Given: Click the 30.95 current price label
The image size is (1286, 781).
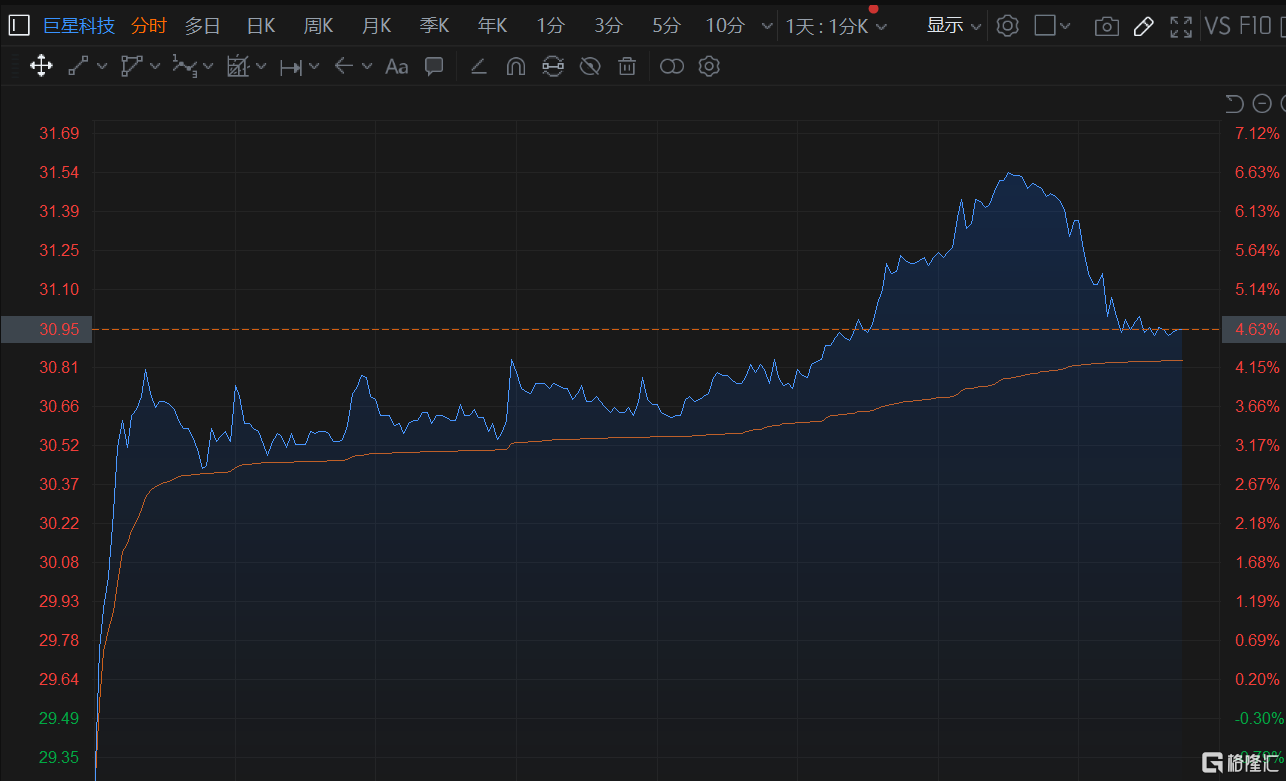Looking at the screenshot, I should click(46, 329).
